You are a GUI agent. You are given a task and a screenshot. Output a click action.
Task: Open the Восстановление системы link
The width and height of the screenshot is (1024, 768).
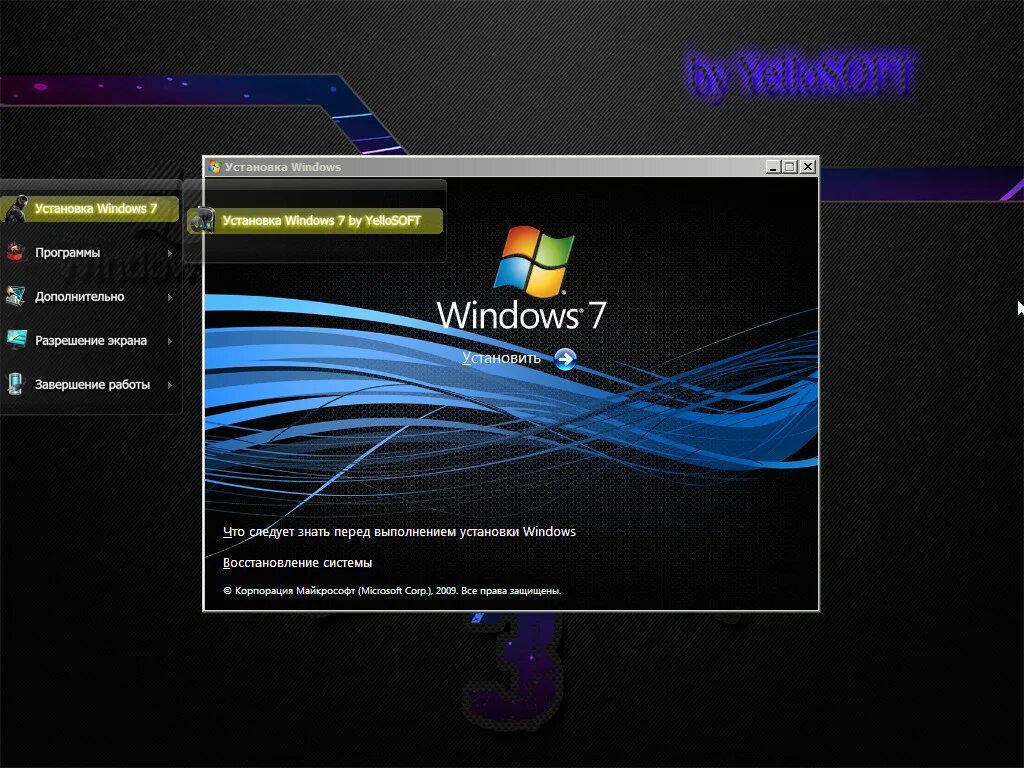297,562
